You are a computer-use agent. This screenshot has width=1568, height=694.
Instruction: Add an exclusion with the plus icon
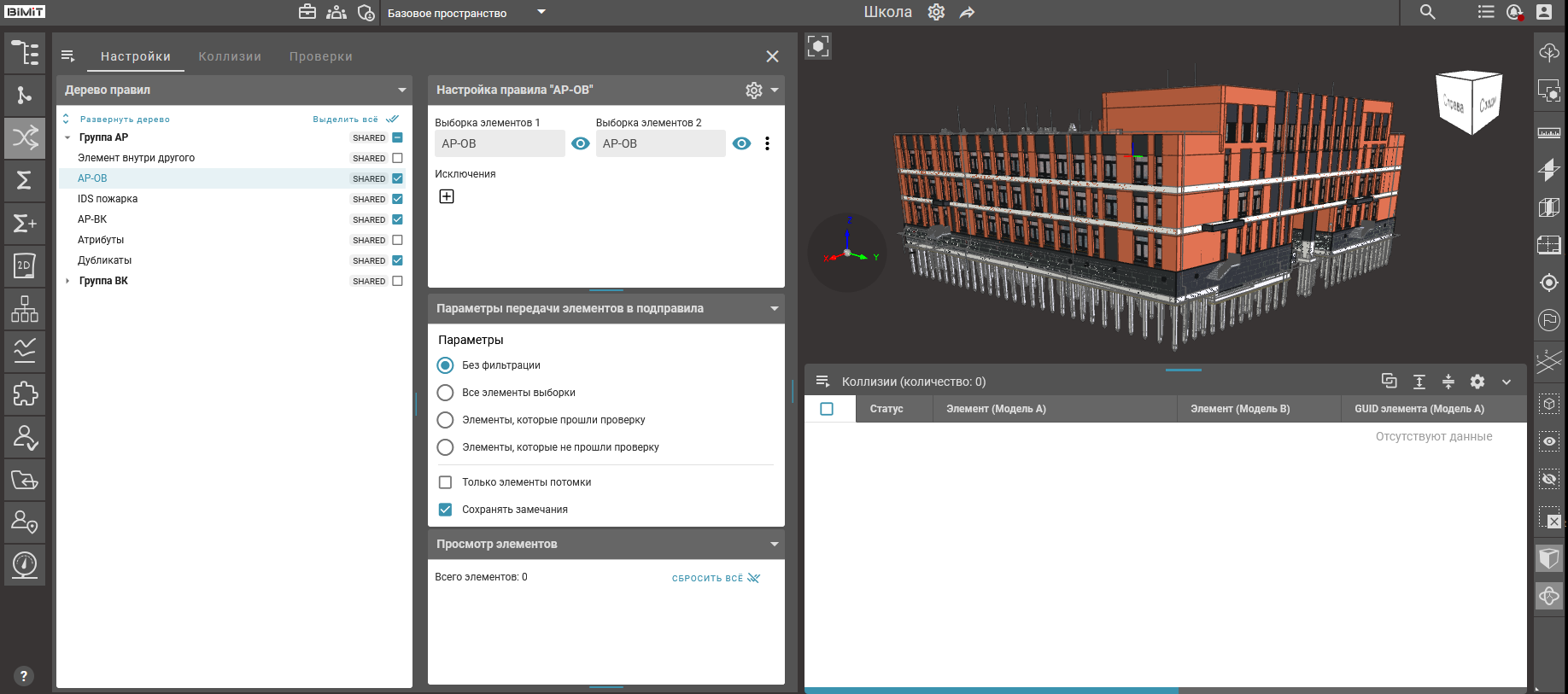[447, 196]
